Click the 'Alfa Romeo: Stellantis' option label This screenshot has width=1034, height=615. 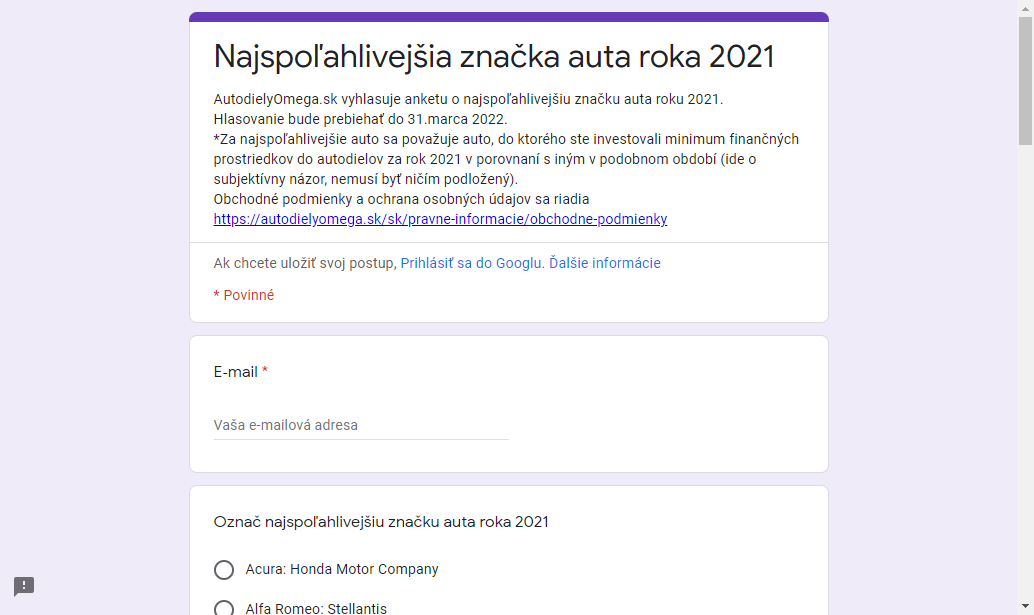(x=316, y=608)
